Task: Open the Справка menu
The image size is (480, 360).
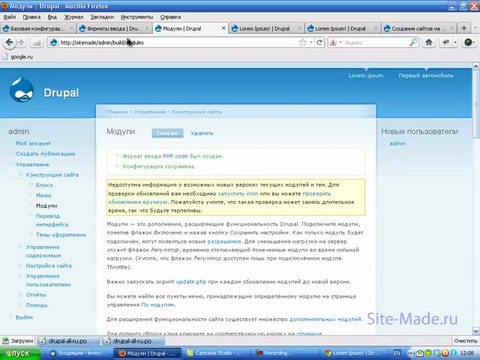Action: click(x=170, y=17)
